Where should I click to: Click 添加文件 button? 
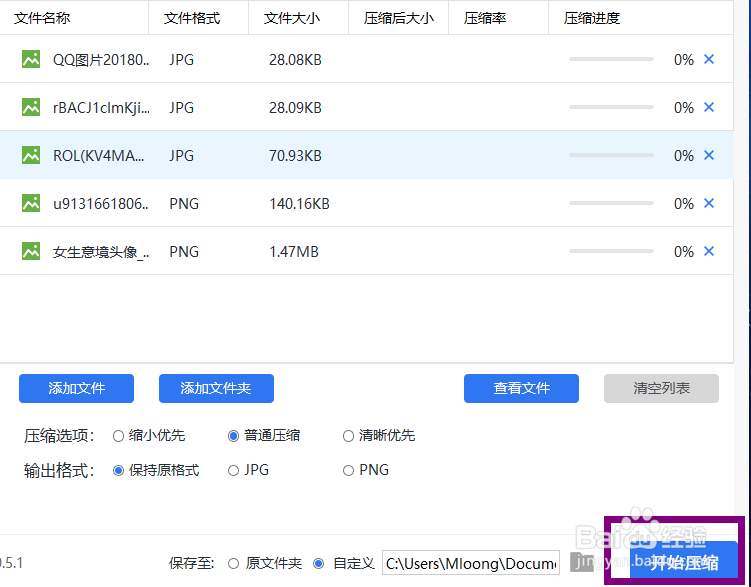(76, 388)
